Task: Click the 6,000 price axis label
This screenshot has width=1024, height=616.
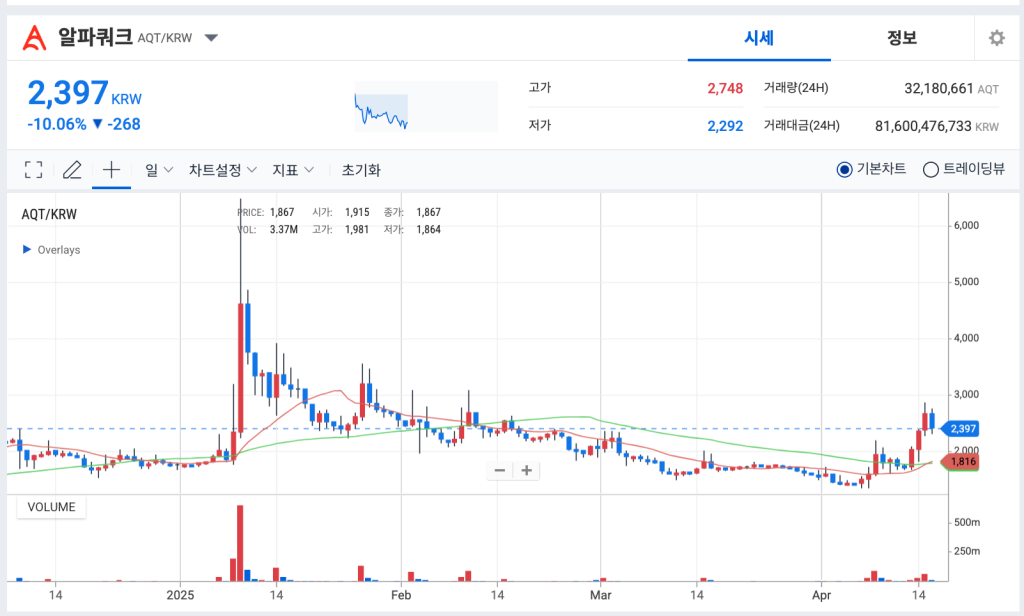Action: tap(967, 225)
